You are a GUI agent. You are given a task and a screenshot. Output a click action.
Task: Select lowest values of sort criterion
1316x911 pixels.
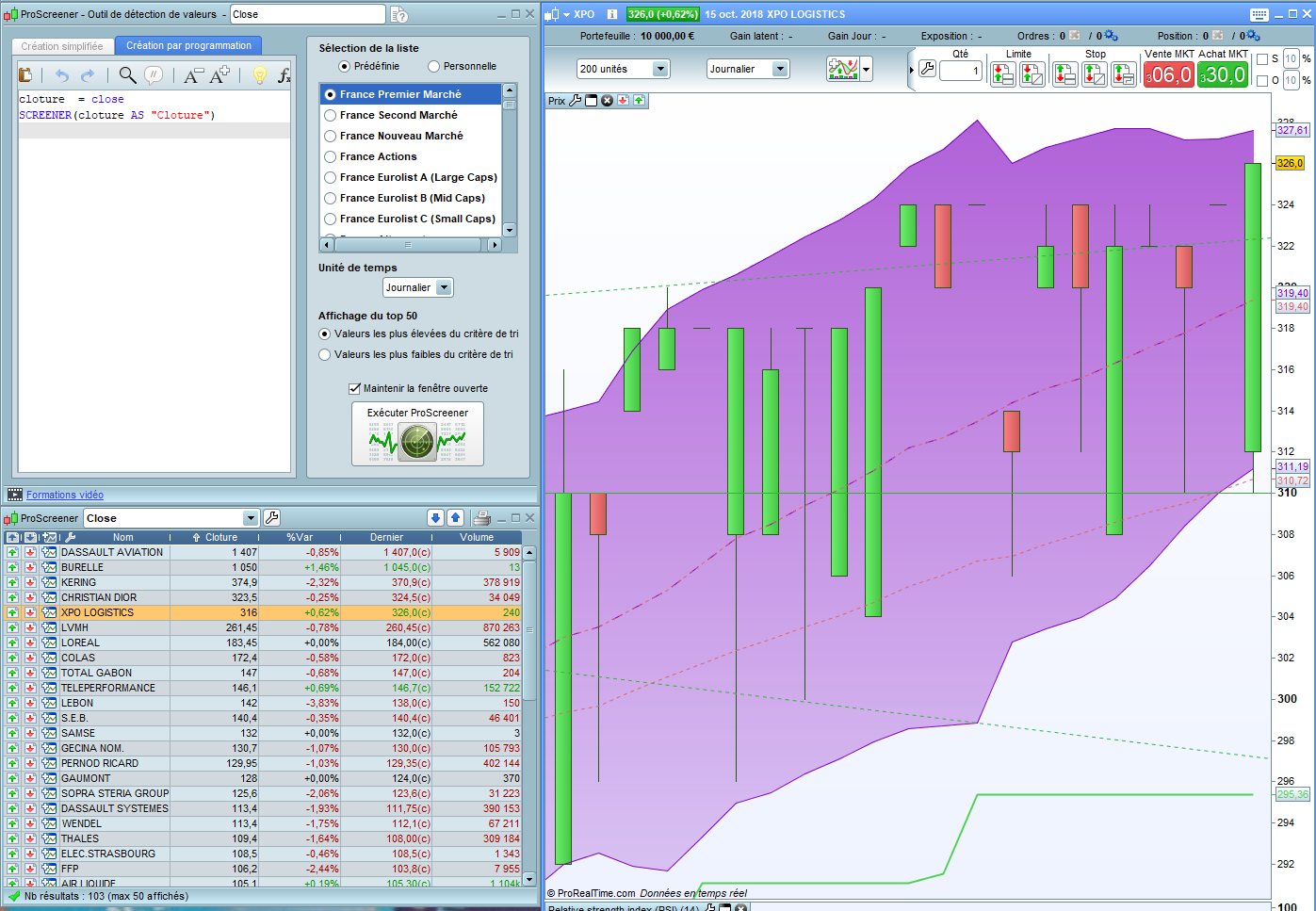click(325, 354)
